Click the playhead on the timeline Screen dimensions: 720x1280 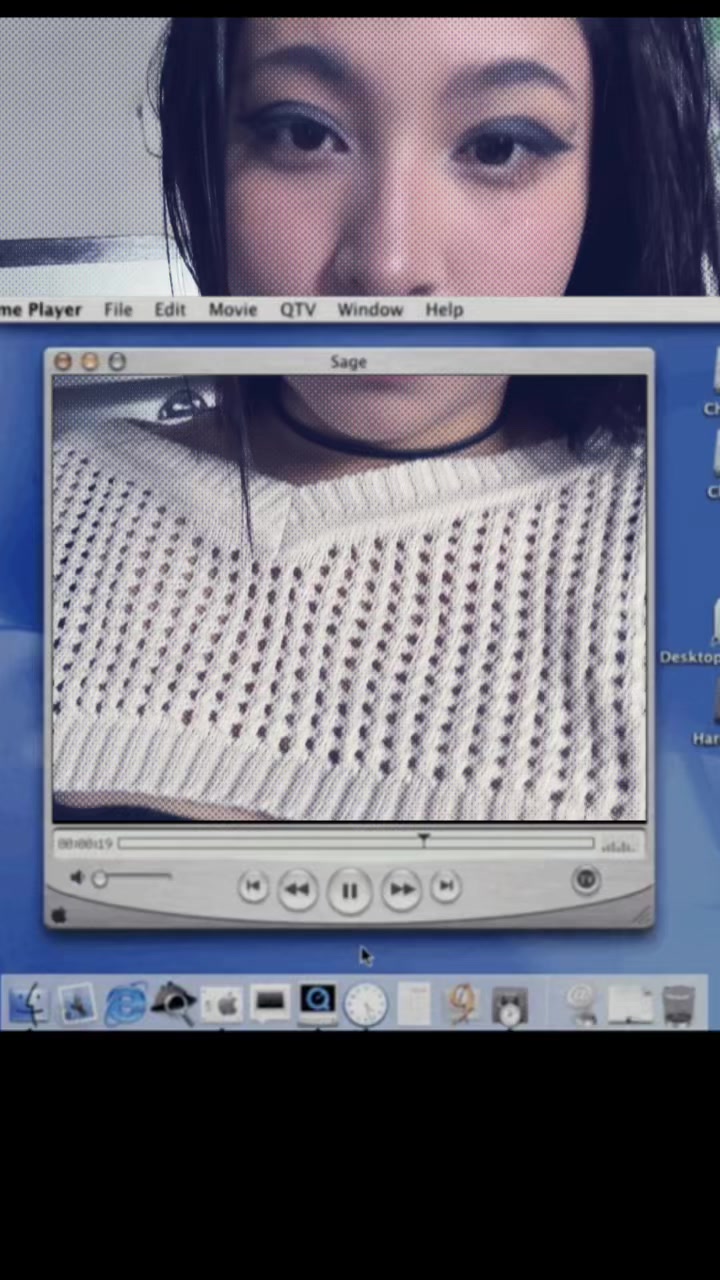pyautogui.click(x=424, y=841)
